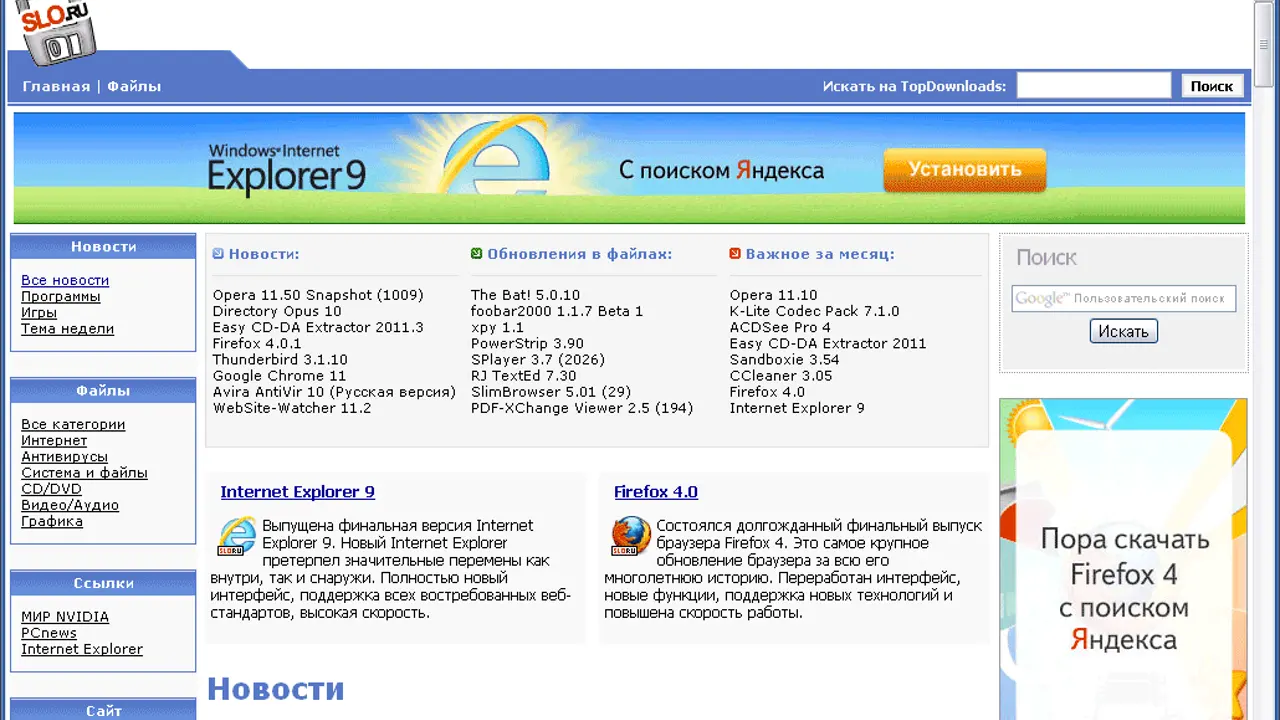The height and width of the screenshot is (720, 1280).
Task: Click the Internet Explorer logo in banner
Action: click(496, 165)
